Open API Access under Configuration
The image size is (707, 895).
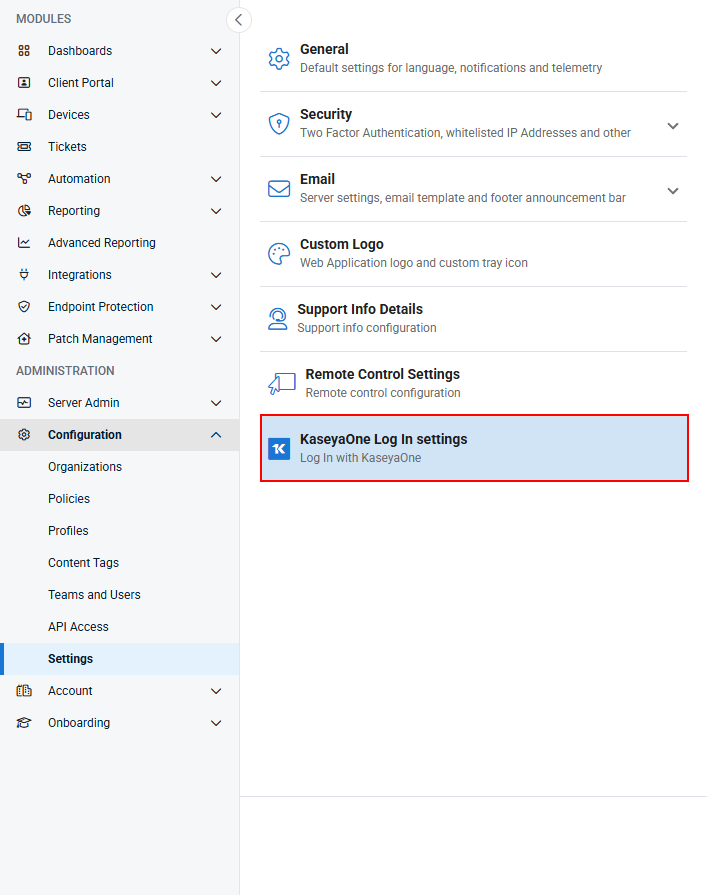(78, 627)
